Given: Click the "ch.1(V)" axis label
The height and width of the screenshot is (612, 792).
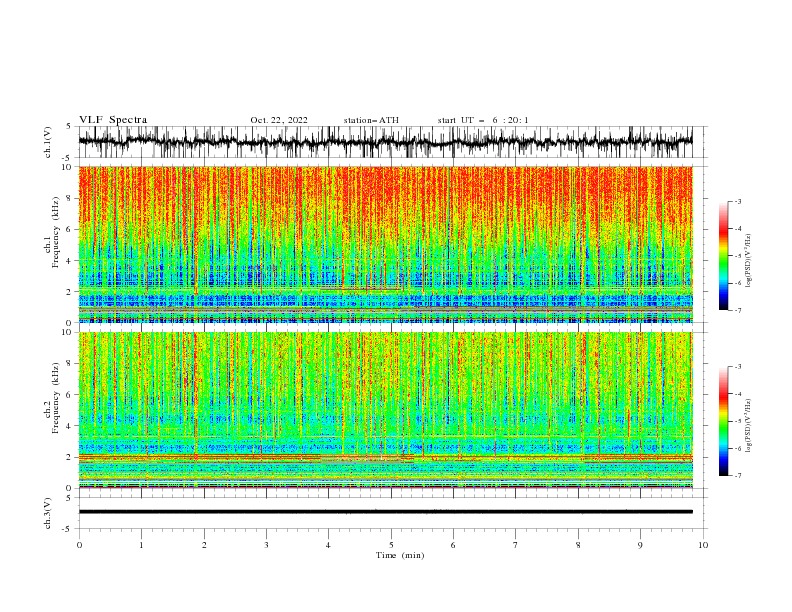Looking at the screenshot, I should pos(48,142).
